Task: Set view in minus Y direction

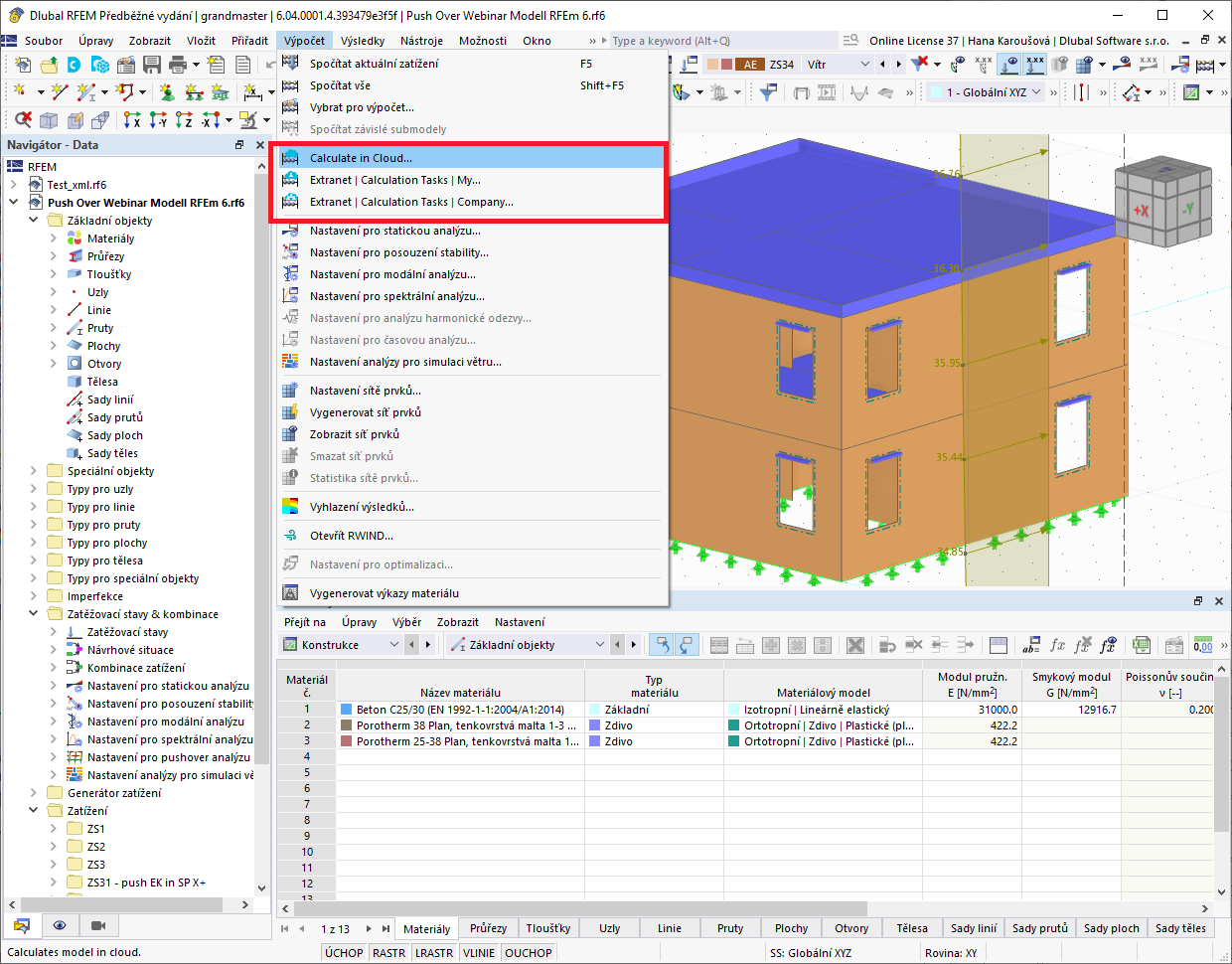Action: (x=158, y=119)
